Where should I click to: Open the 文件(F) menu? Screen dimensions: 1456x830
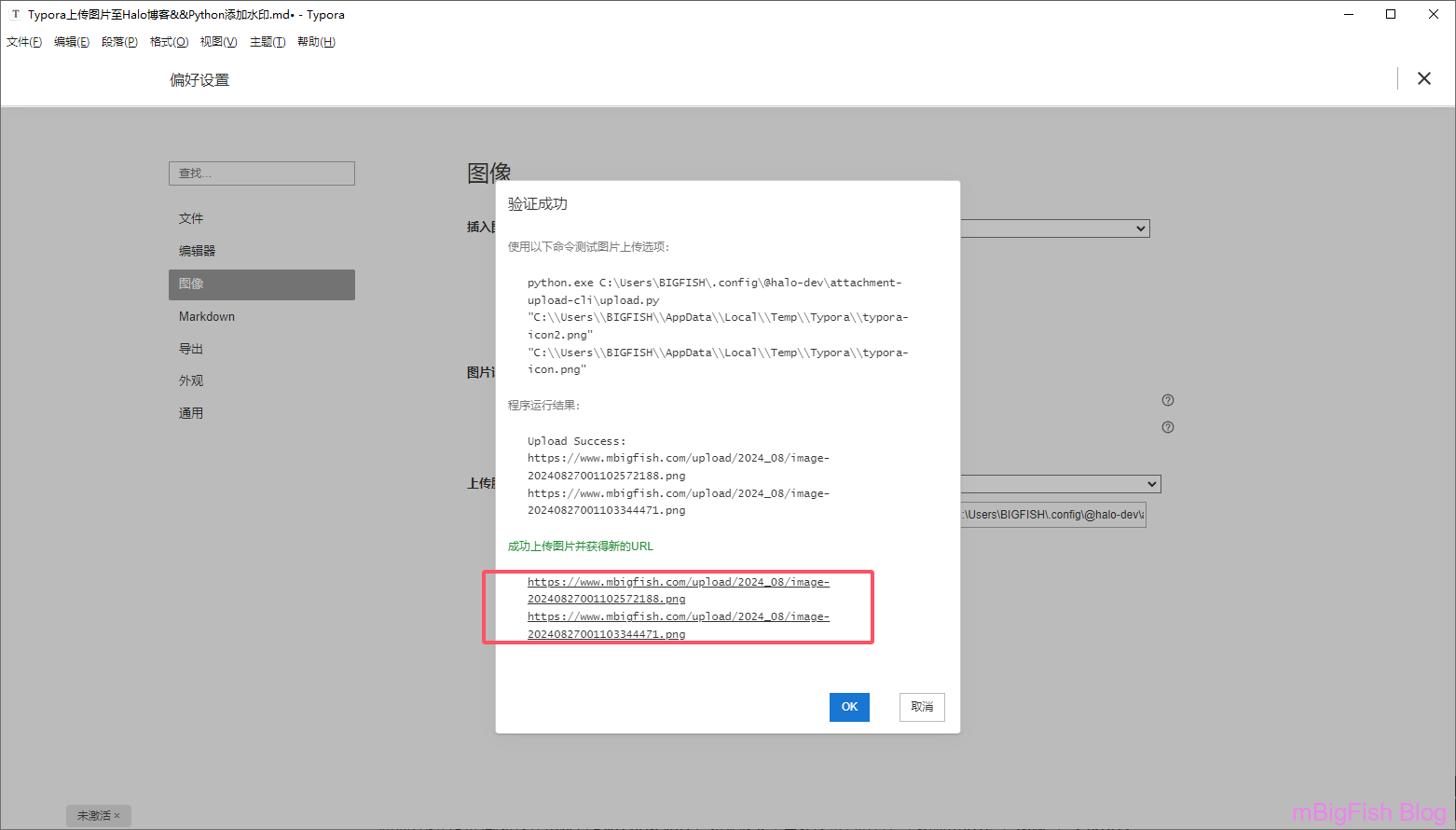[x=24, y=42]
